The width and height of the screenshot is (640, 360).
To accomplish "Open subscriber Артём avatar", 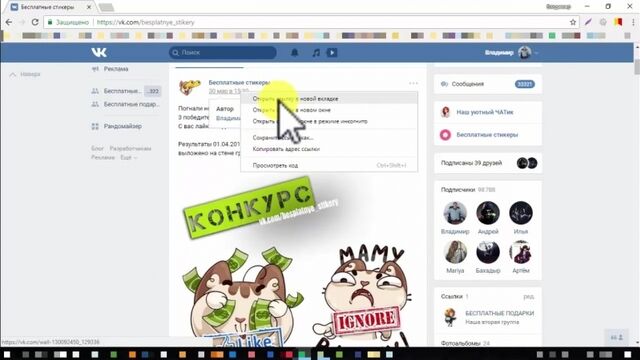I will point(521,252).
